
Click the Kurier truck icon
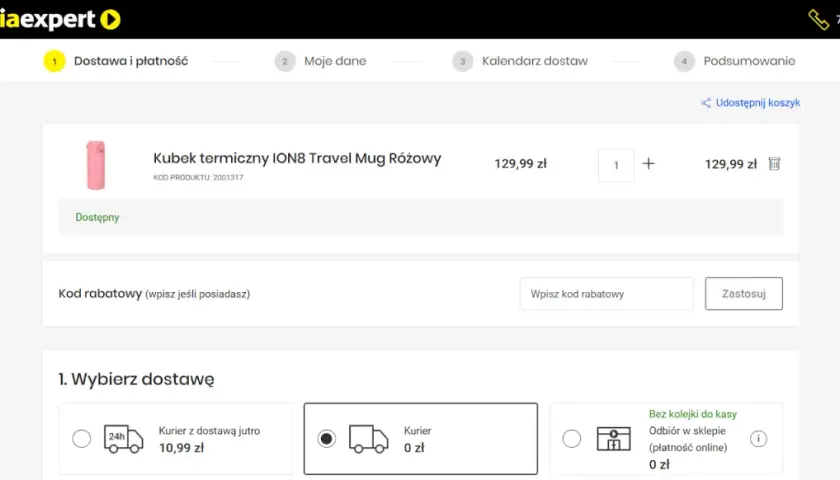369,439
